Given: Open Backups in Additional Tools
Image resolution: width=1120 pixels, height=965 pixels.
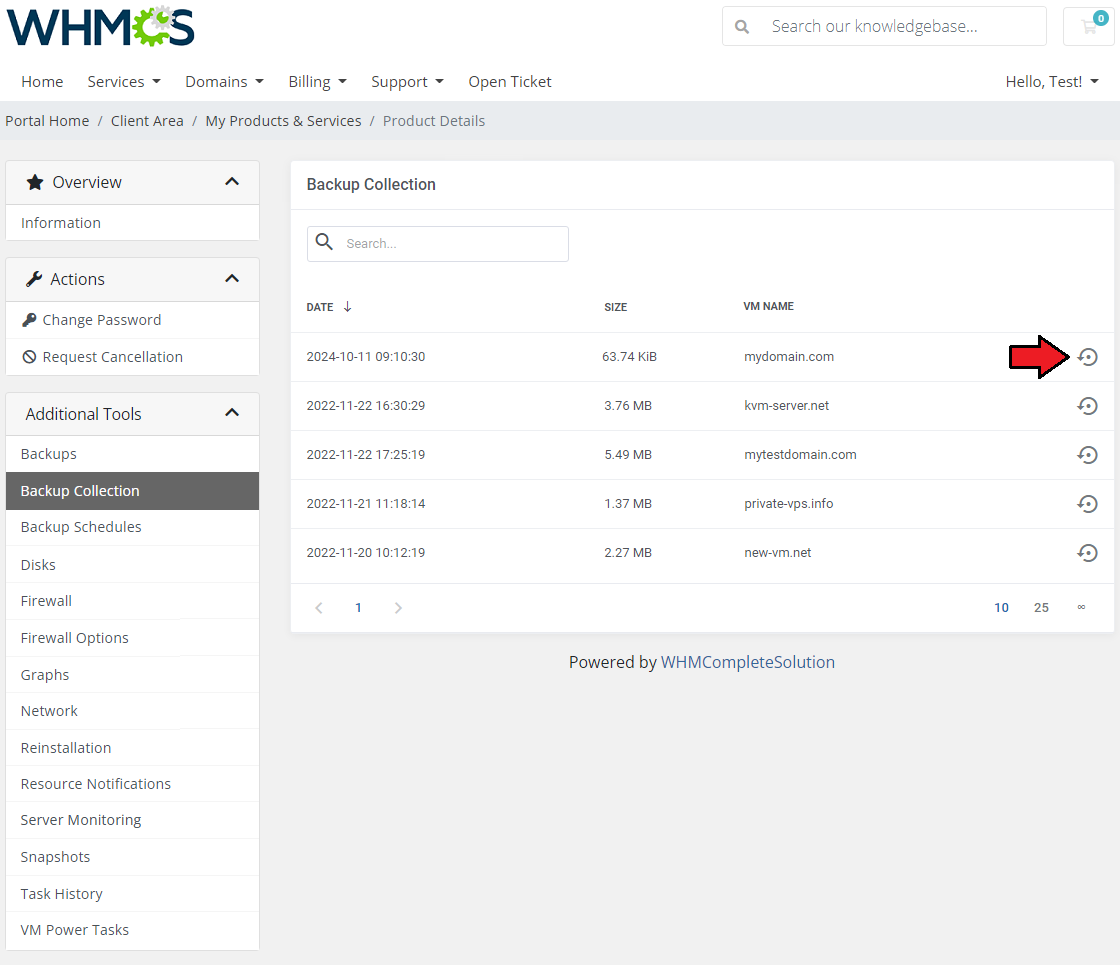Looking at the screenshot, I should [x=132, y=454].
